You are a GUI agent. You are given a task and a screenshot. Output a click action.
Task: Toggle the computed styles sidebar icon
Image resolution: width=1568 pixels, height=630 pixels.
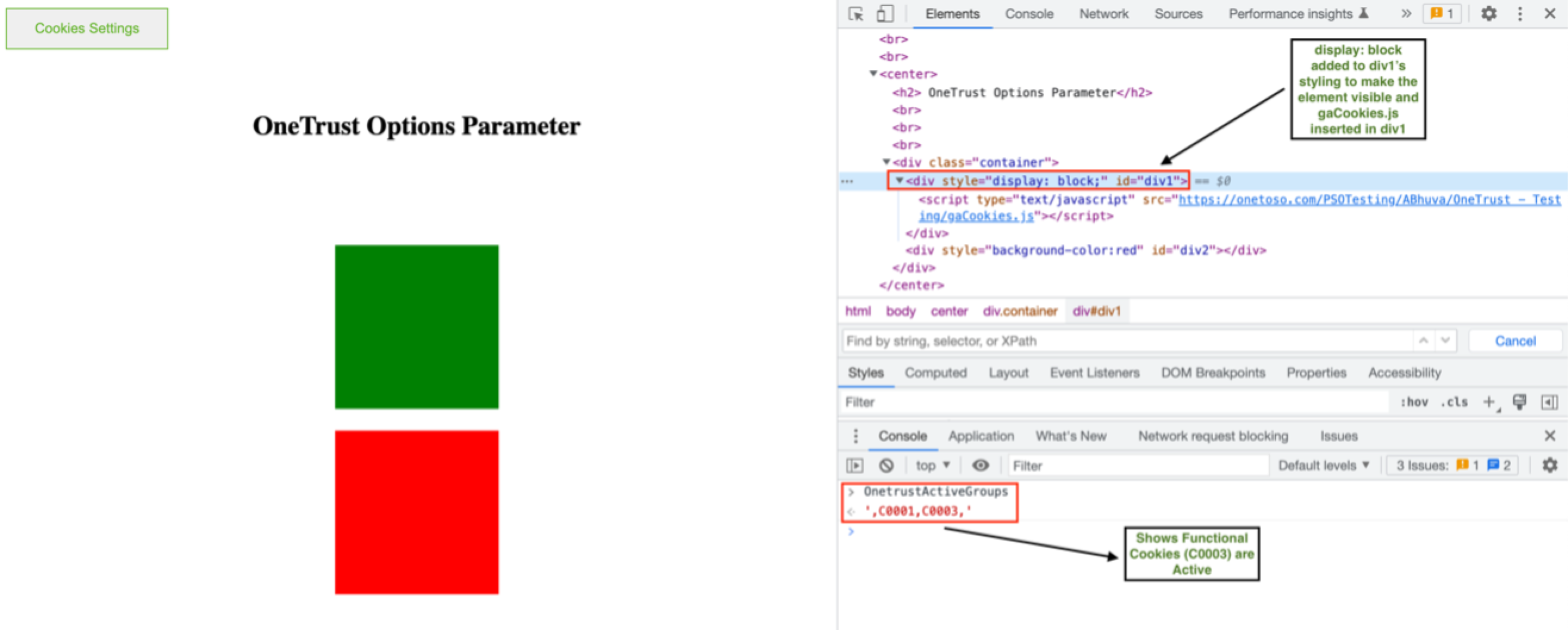(1549, 402)
